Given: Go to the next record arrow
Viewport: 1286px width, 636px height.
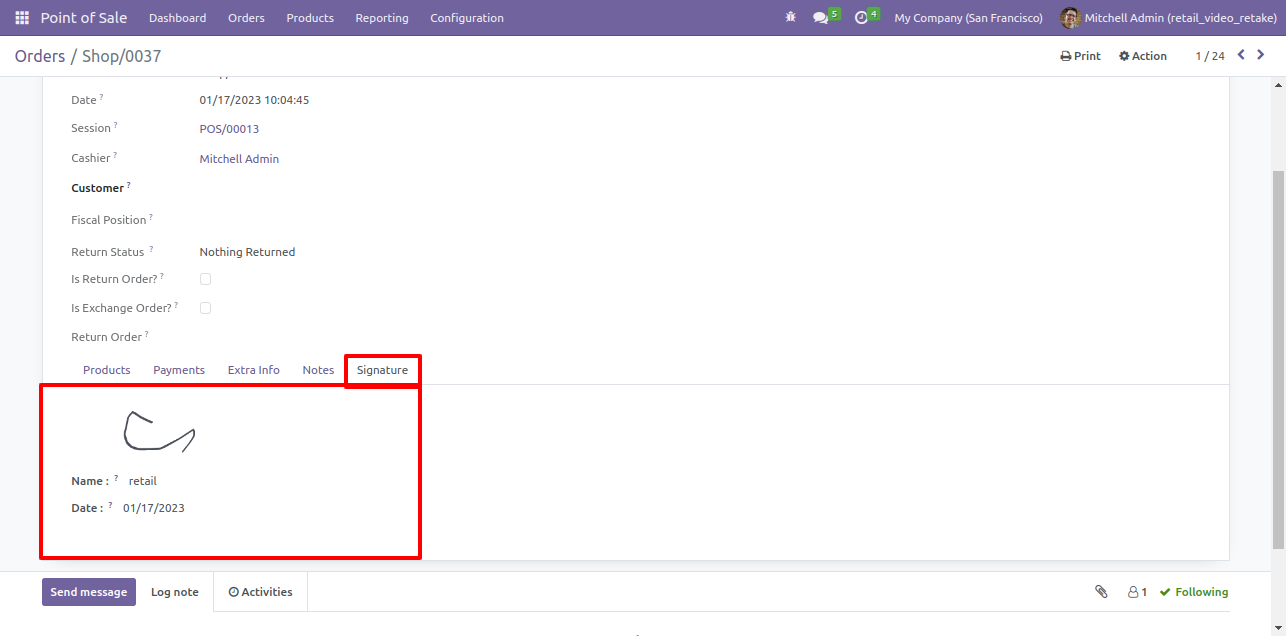Looking at the screenshot, I should coord(1261,55).
